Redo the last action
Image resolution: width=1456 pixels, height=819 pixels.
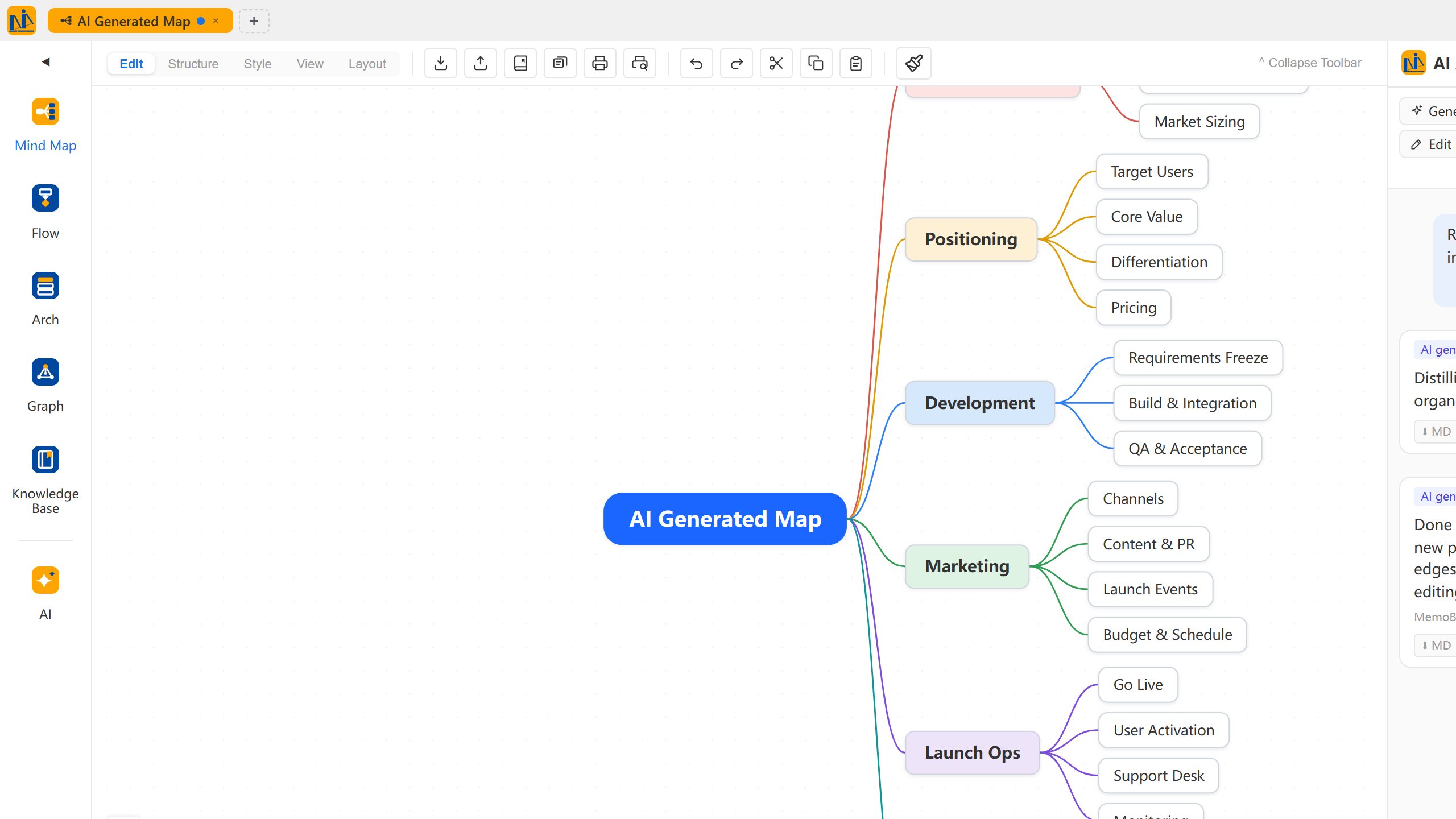[737, 63]
